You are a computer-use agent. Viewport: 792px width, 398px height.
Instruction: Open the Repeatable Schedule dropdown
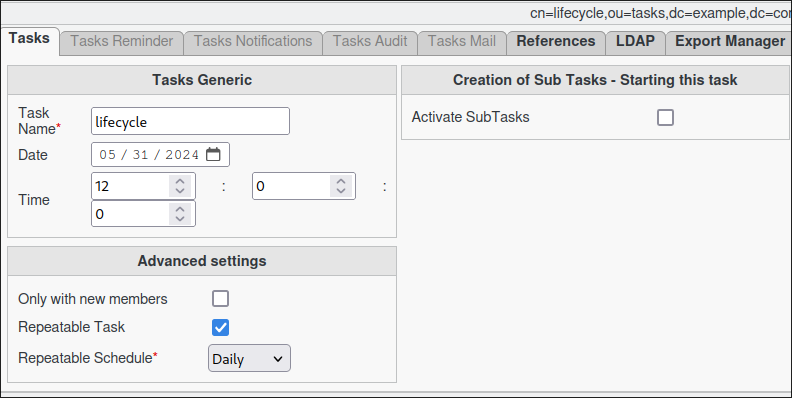tap(250, 359)
